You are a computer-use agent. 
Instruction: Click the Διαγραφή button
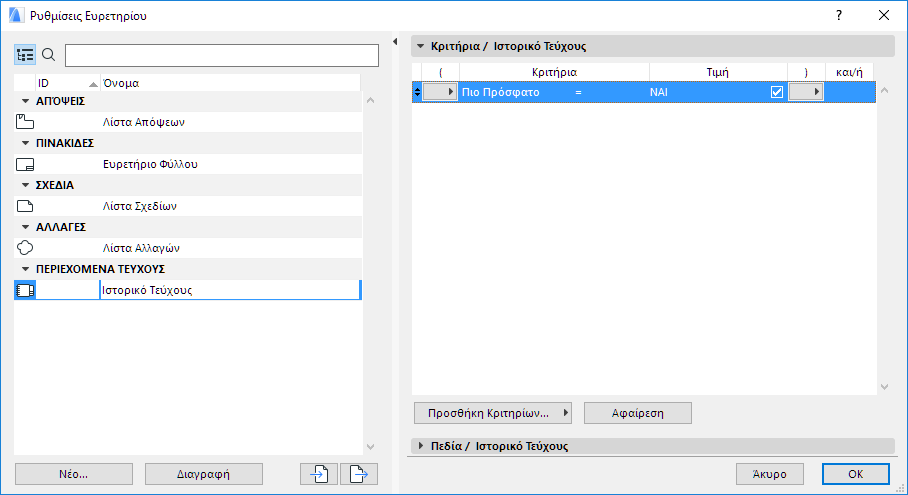coord(203,474)
